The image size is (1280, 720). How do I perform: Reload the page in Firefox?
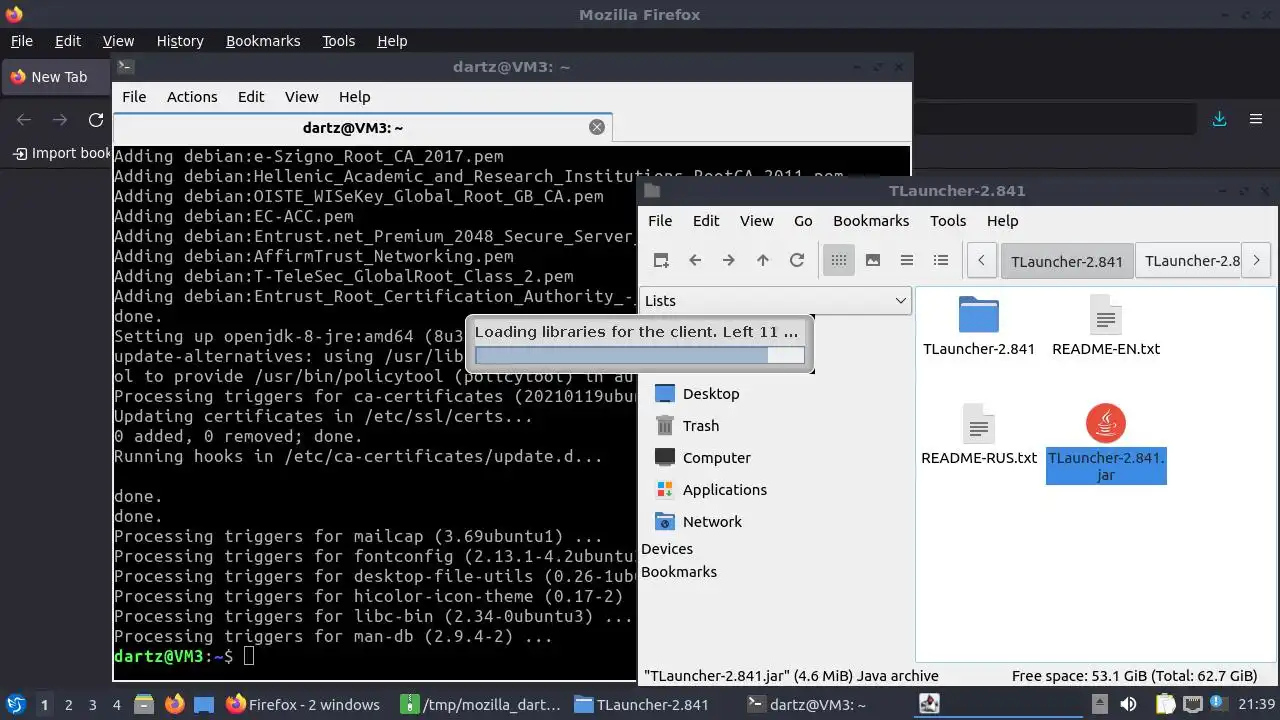96,119
